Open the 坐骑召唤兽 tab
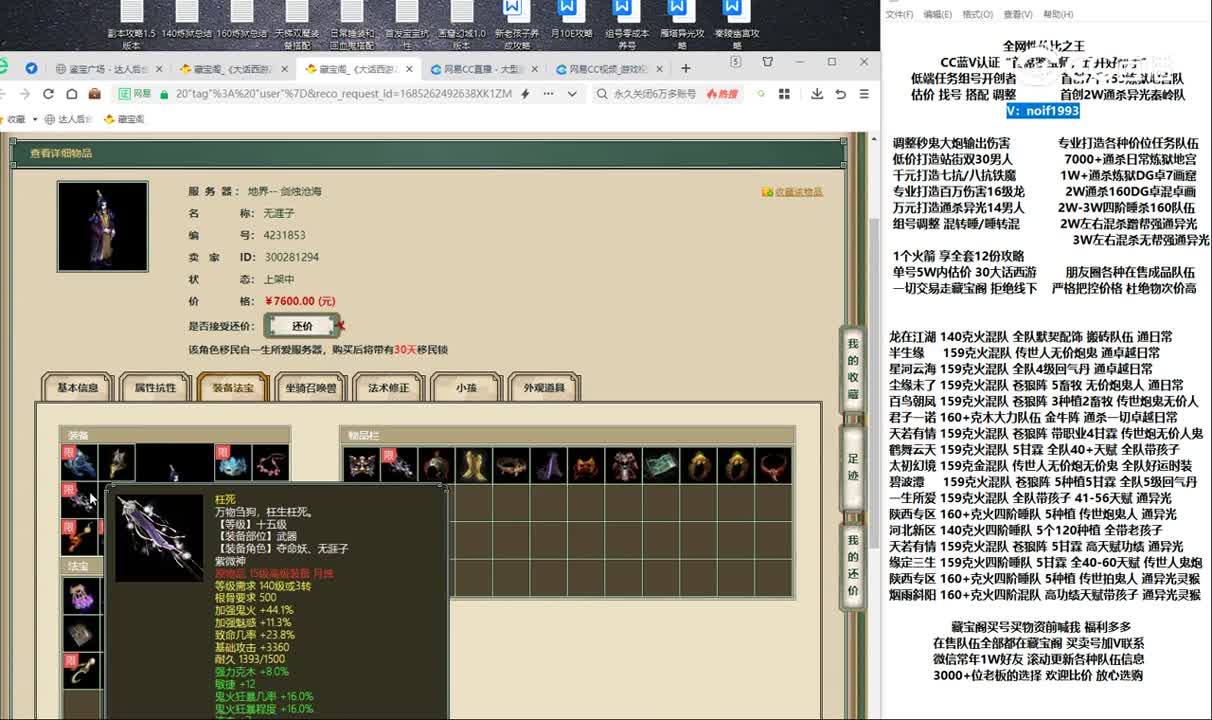Screen dimensions: 1212x720 coord(311,388)
